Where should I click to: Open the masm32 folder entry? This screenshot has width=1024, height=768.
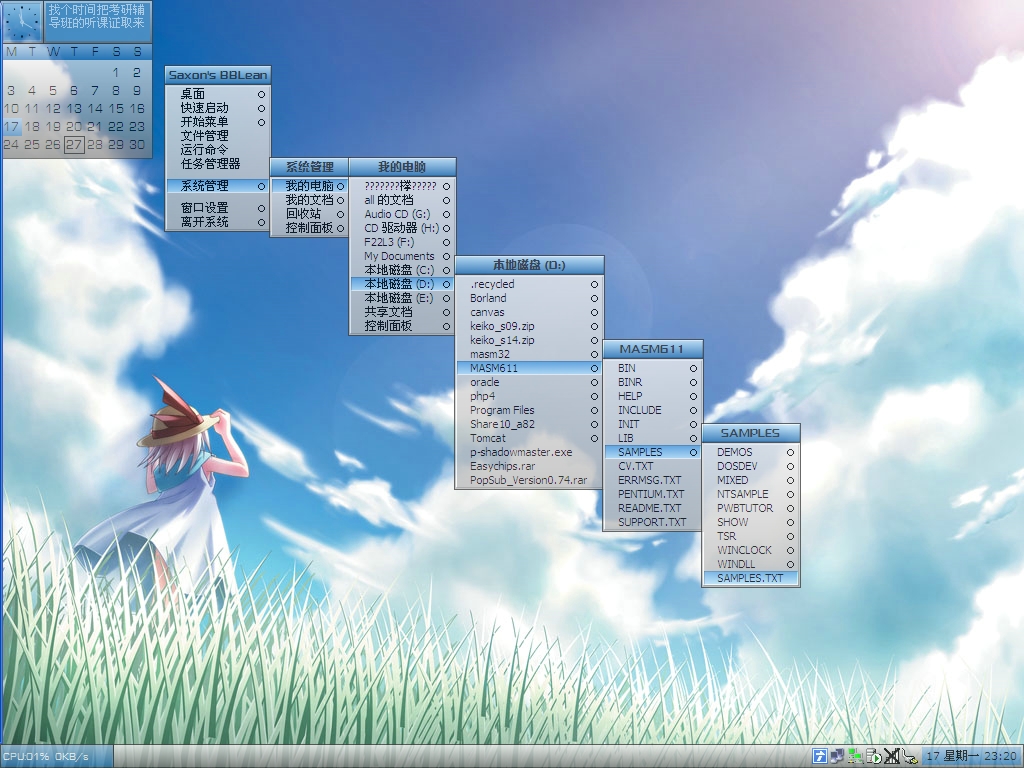tap(529, 354)
